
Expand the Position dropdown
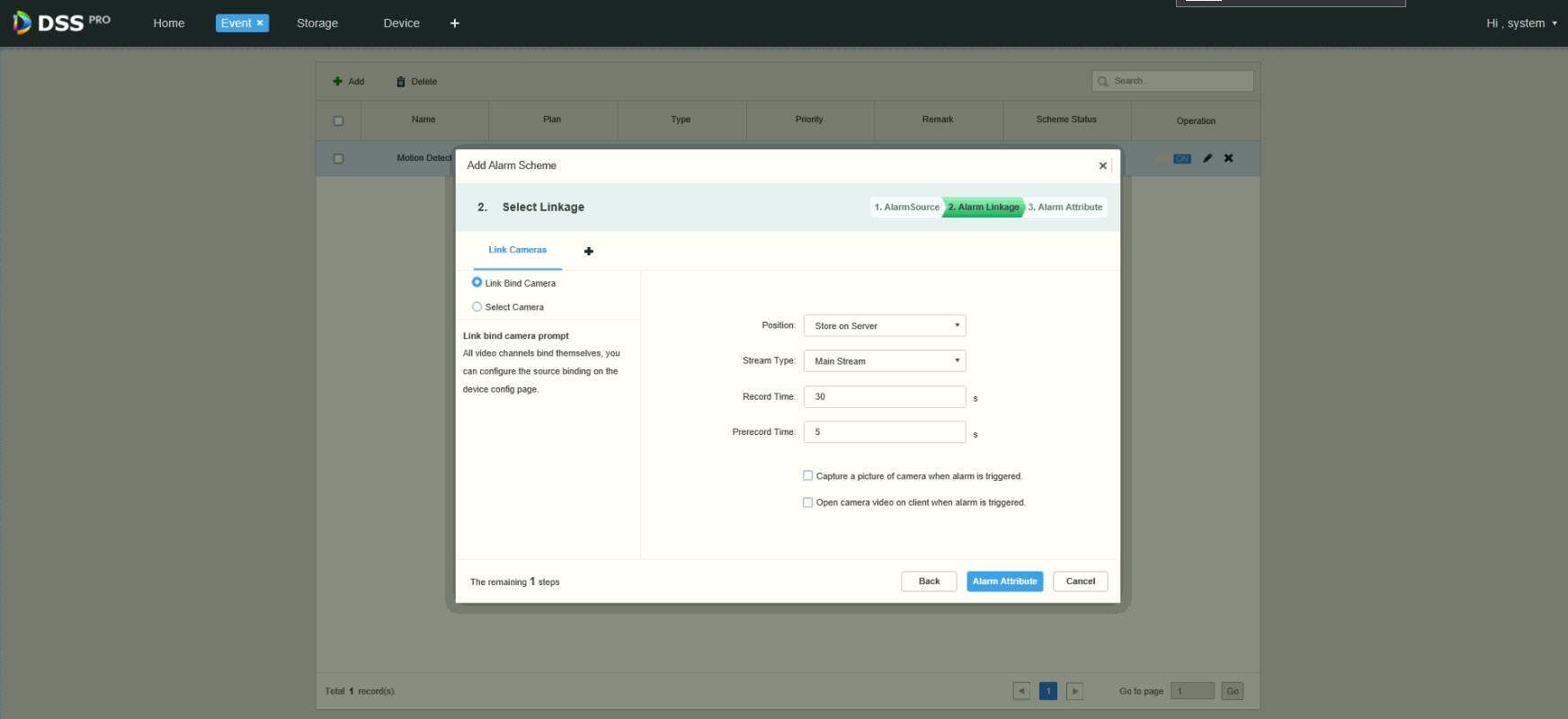click(884, 325)
